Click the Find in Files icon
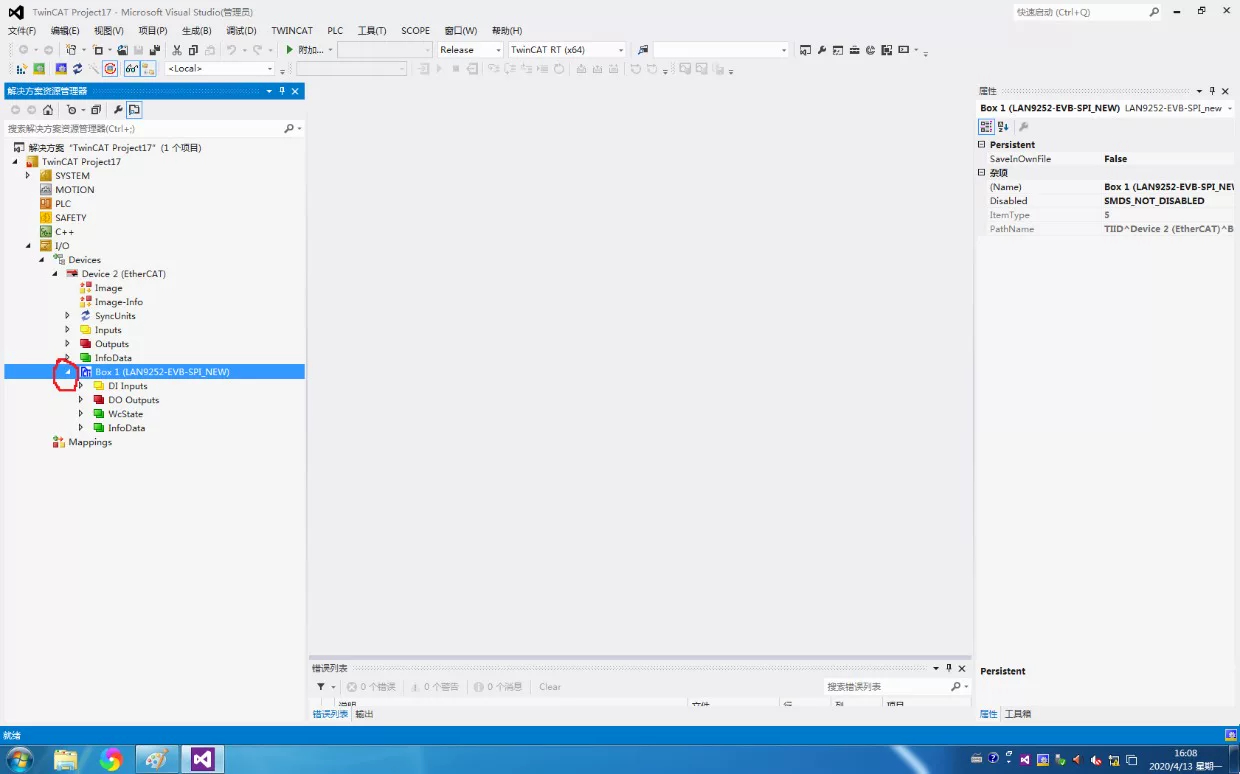The width and height of the screenshot is (1240, 774). click(x=643, y=50)
